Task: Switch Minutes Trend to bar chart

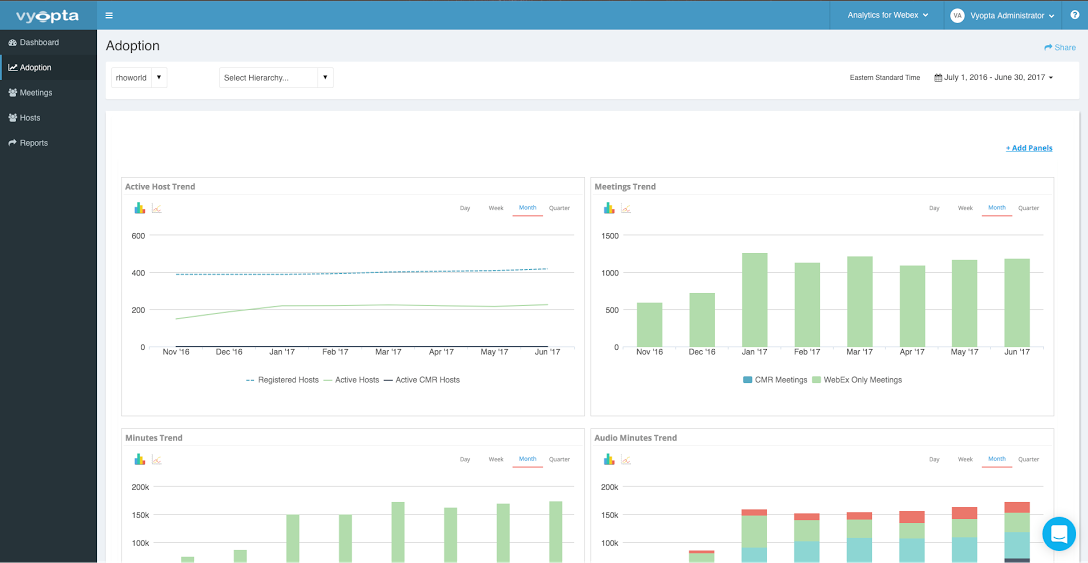Action: pyautogui.click(x=139, y=459)
